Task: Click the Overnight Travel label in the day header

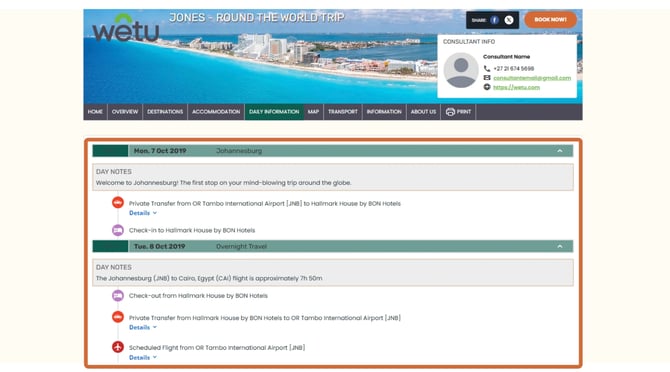Action: click(241, 246)
